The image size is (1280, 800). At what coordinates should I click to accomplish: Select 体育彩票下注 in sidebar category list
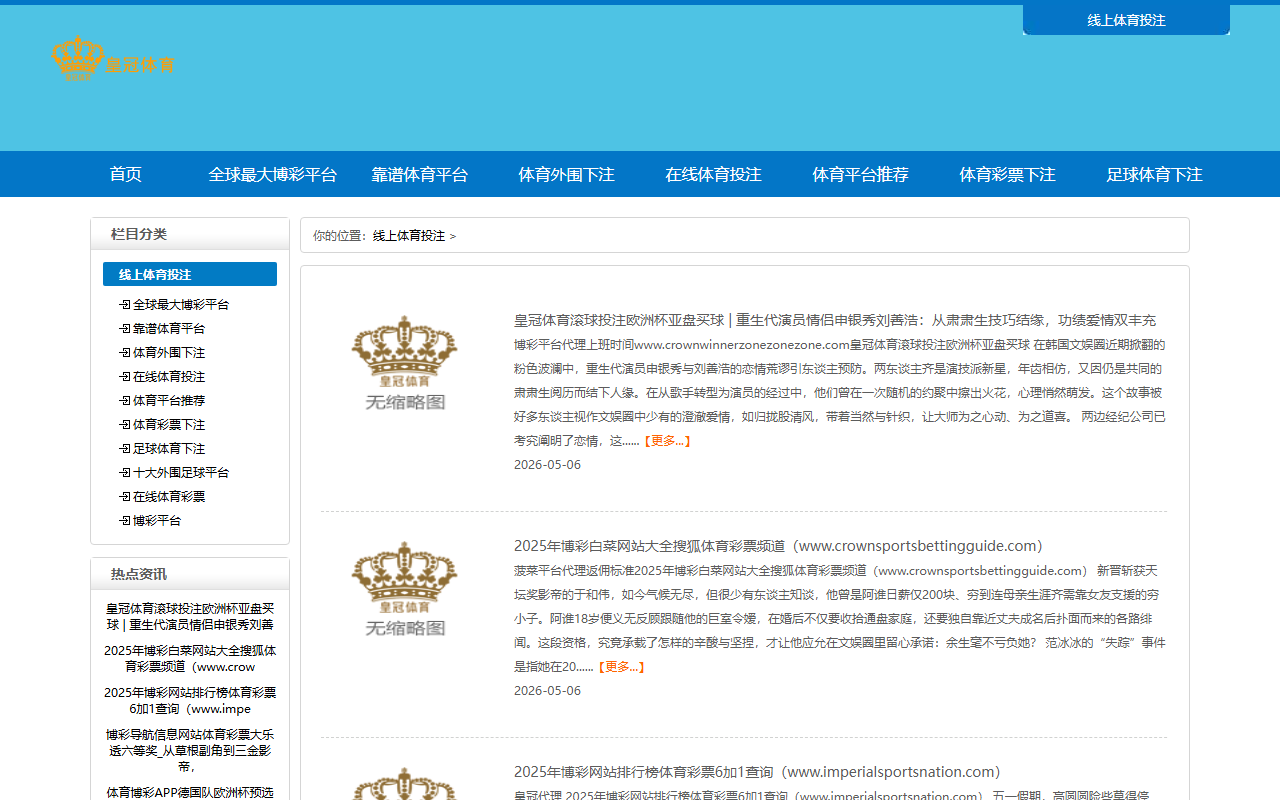pos(169,425)
